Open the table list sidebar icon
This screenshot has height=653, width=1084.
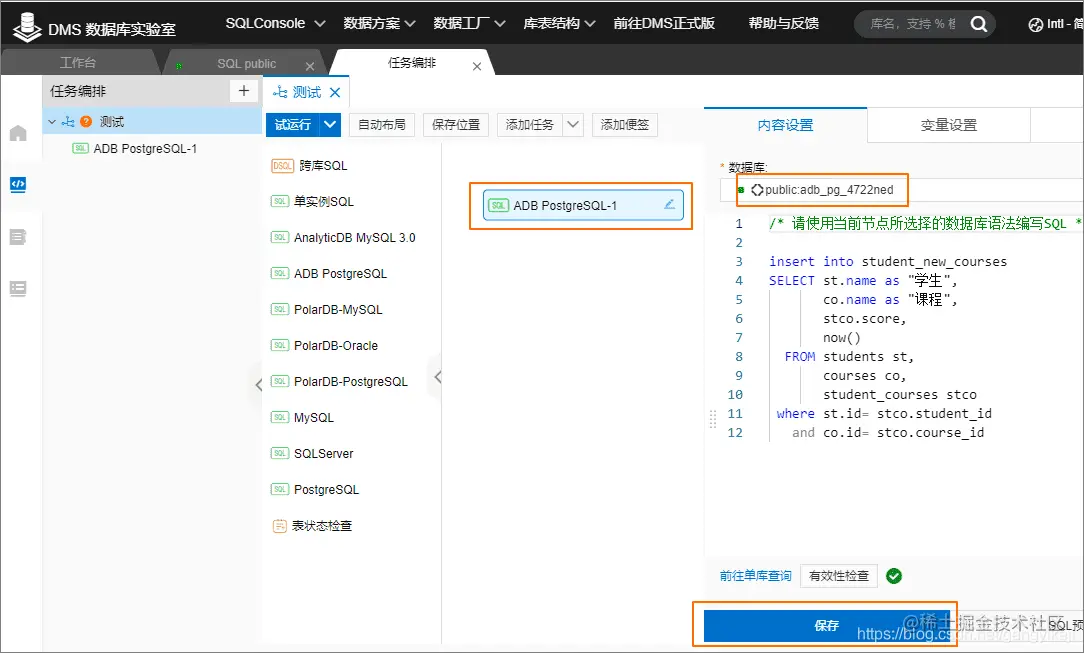pos(18,288)
